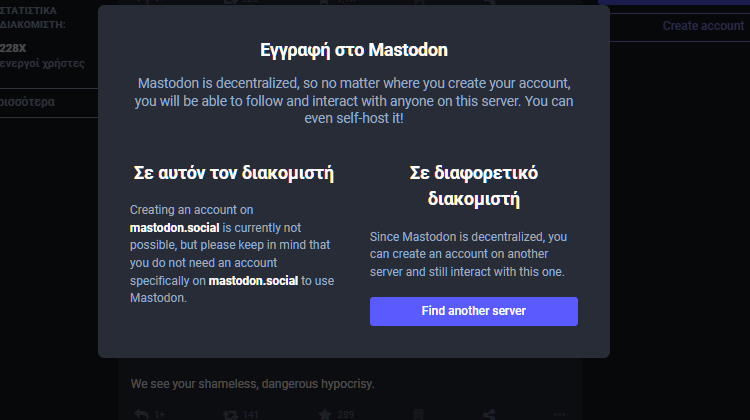750x420 pixels.
Task: Reply to the hypocrisy post via arrow icon
Action: [x=141, y=414]
